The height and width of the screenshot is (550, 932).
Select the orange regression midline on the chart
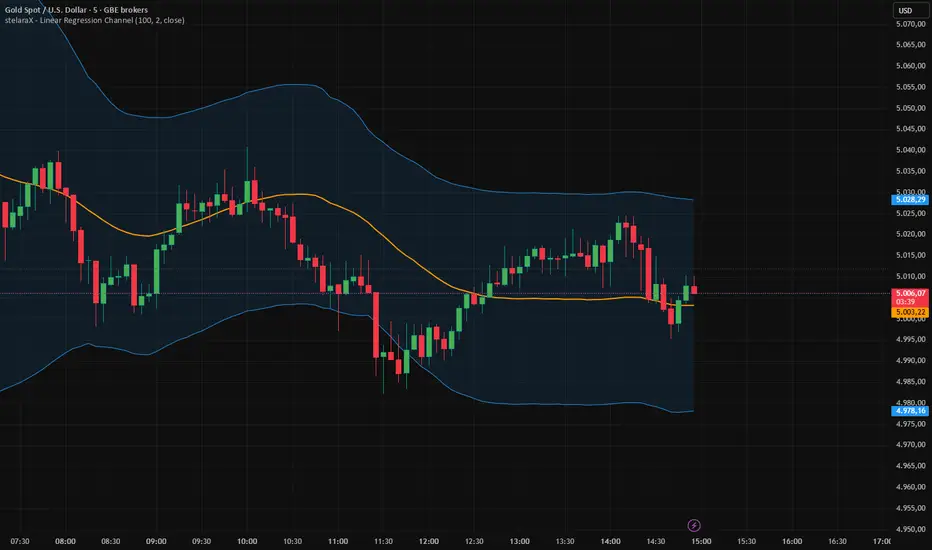(300, 196)
